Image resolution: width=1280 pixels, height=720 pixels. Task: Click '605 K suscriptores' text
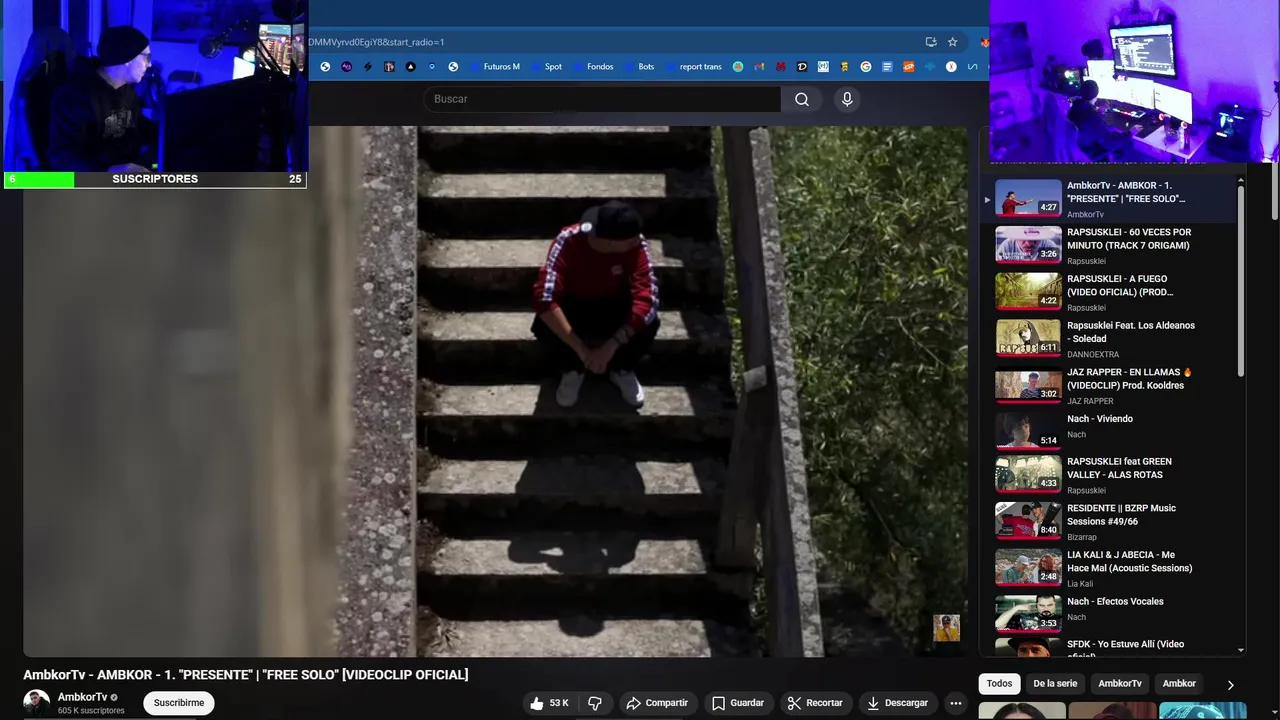pos(91,711)
